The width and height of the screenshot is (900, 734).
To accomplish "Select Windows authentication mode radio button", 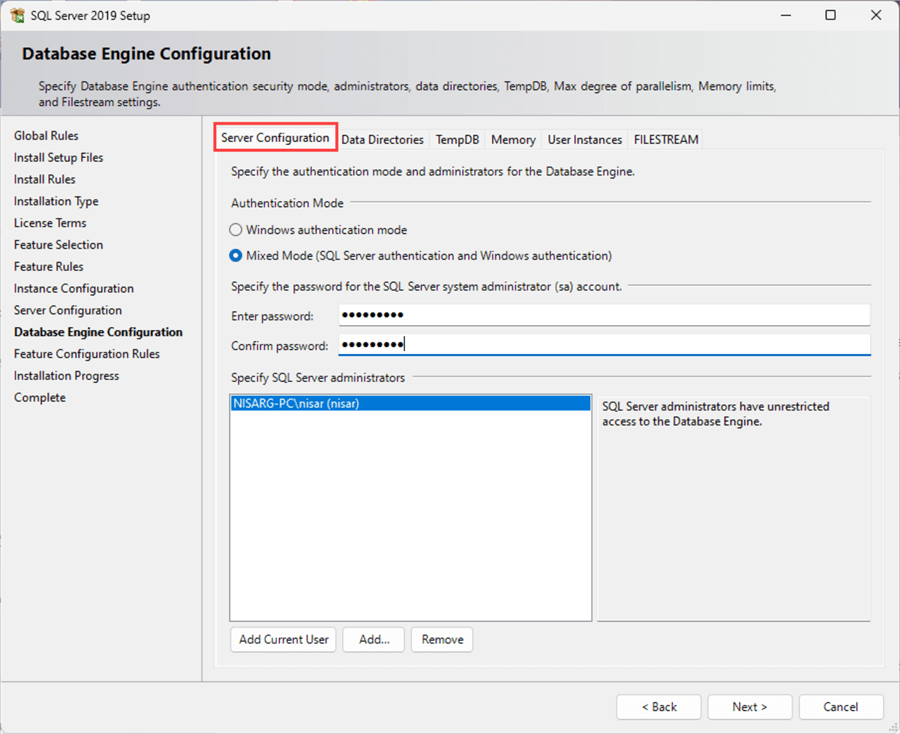I will pyautogui.click(x=235, y=230).
